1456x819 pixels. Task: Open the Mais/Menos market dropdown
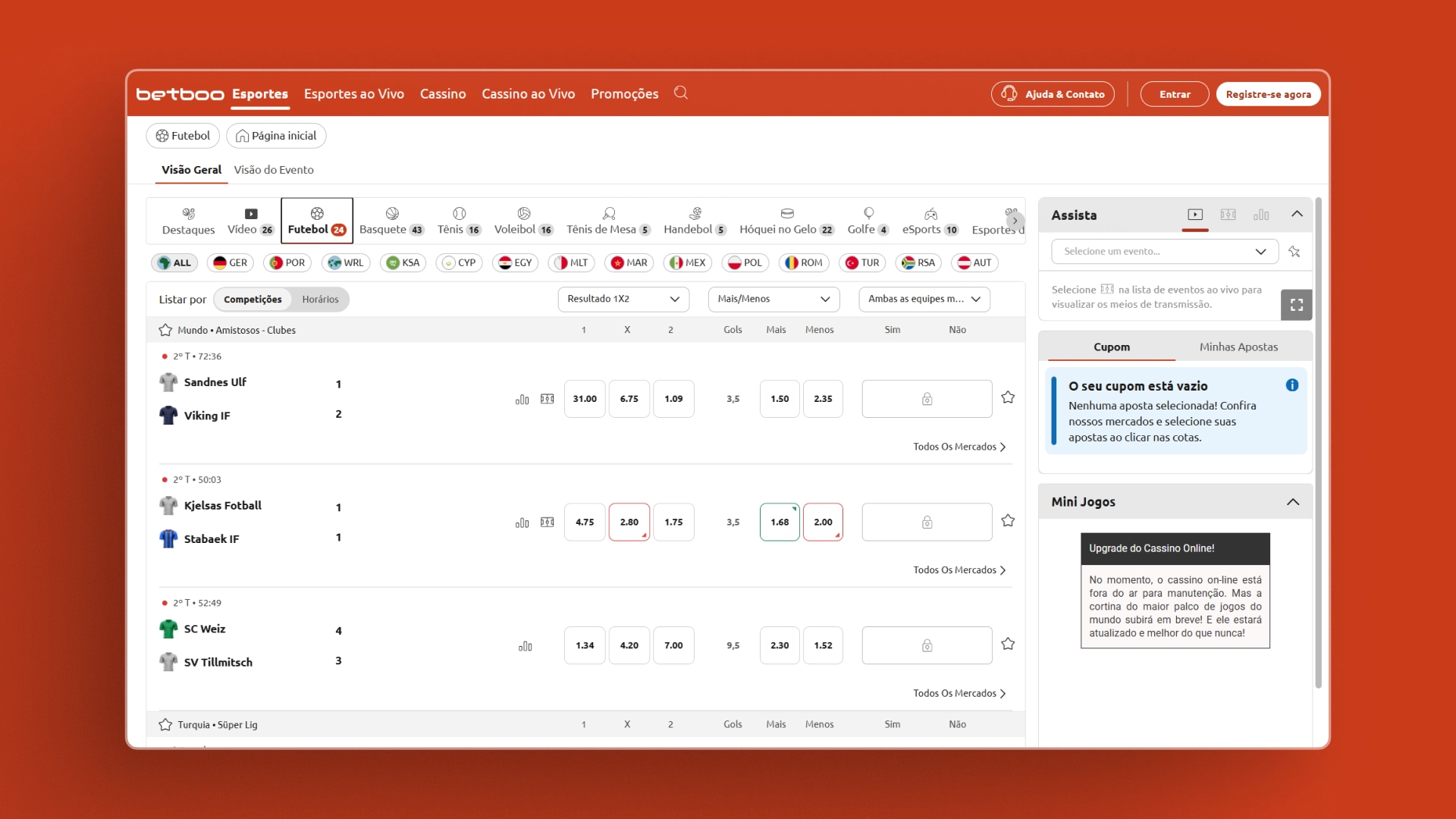click(773, 299)
